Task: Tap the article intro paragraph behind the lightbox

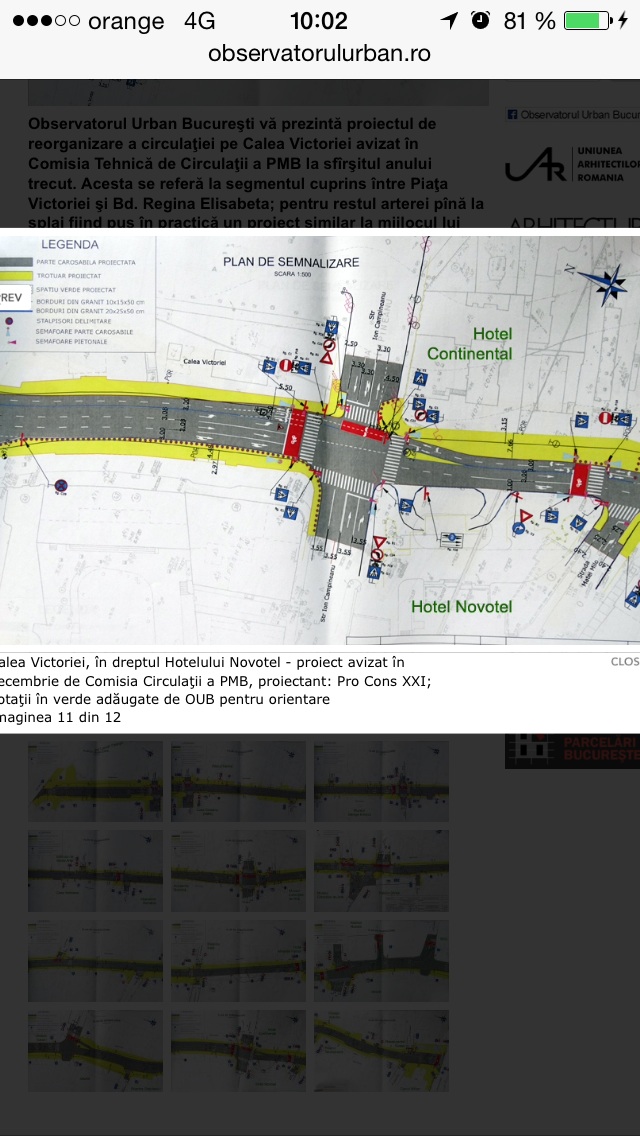Action: (257, 174)
